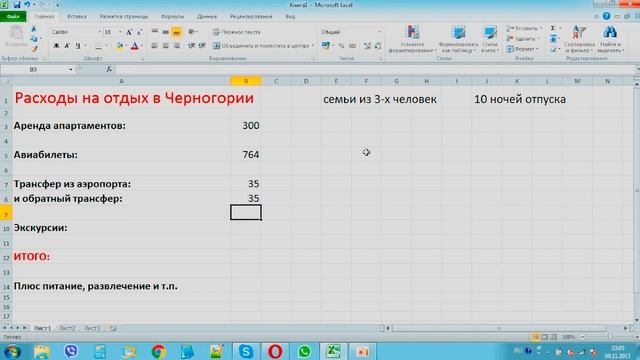Decrease font size with the small A icon

[x=139, y=32]
